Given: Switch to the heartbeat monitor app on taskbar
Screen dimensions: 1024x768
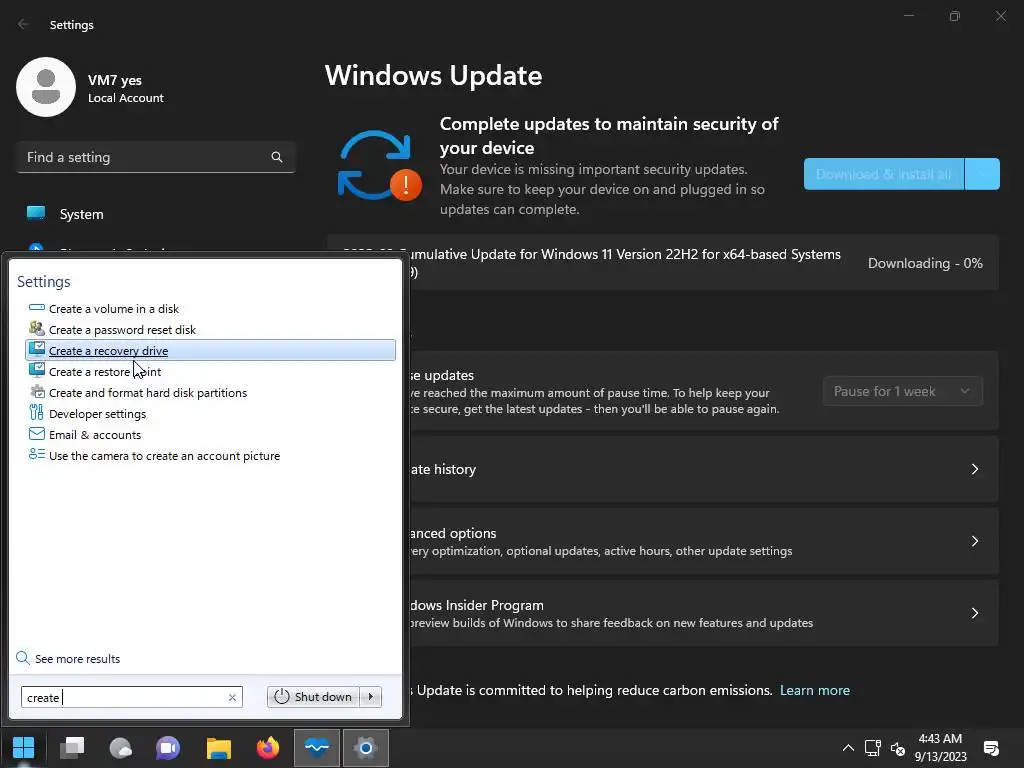Looking at the screenshot, I should click(317, 748).
